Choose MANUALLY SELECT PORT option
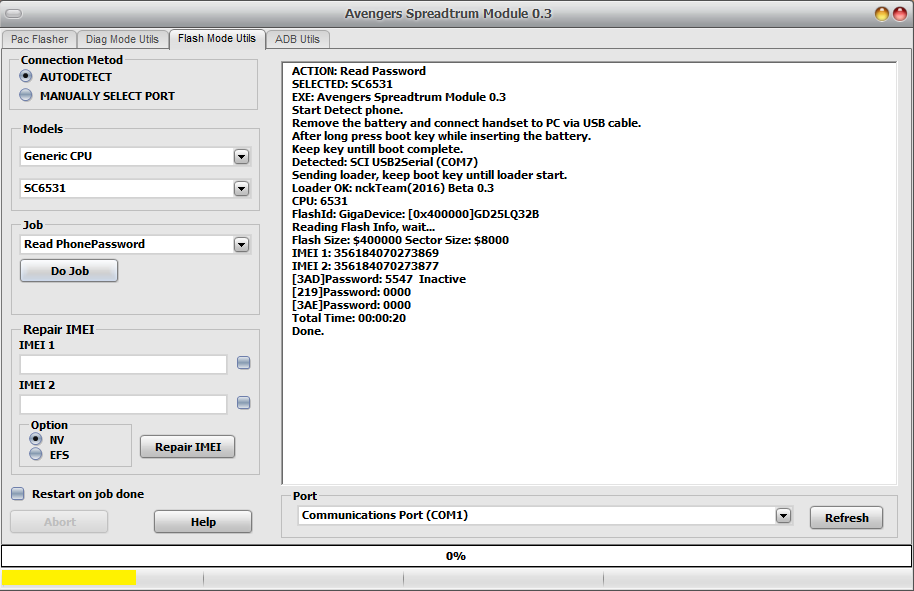The height and width of the screenshot is (591, 914). 26,95
